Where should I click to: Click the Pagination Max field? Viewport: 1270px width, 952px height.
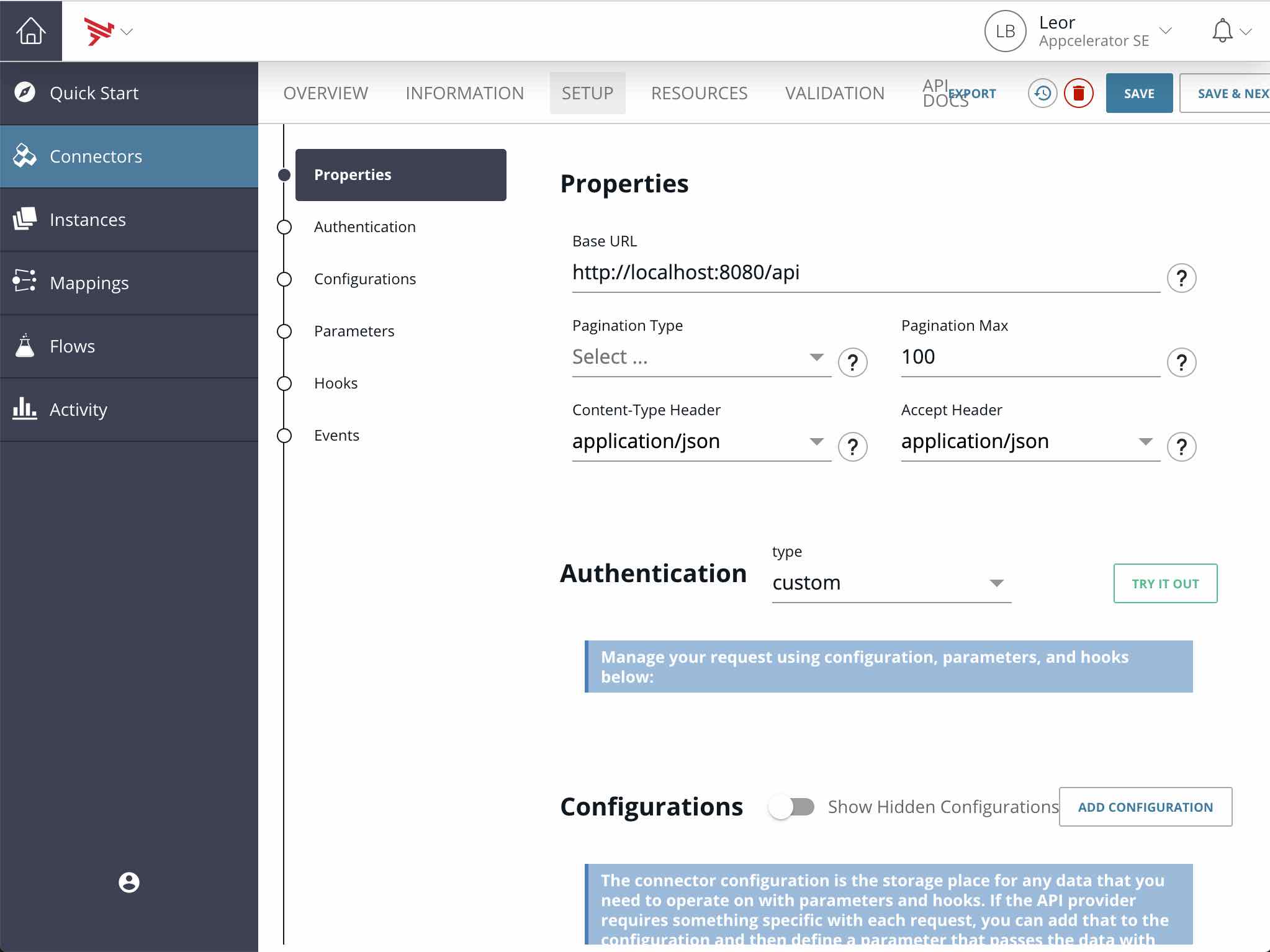pyautogui.click(x=1030, y=357)
